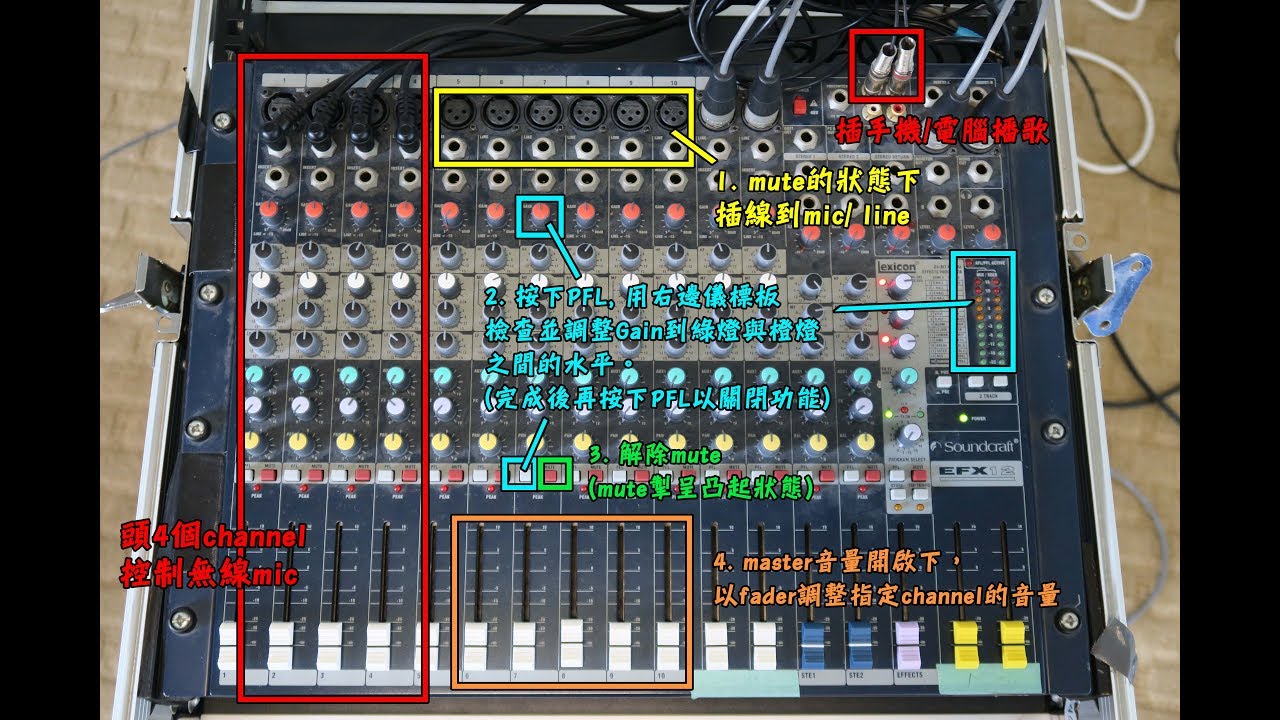Move the channel 9 fader
1280x720 pixels.
(x=620, y=645)
